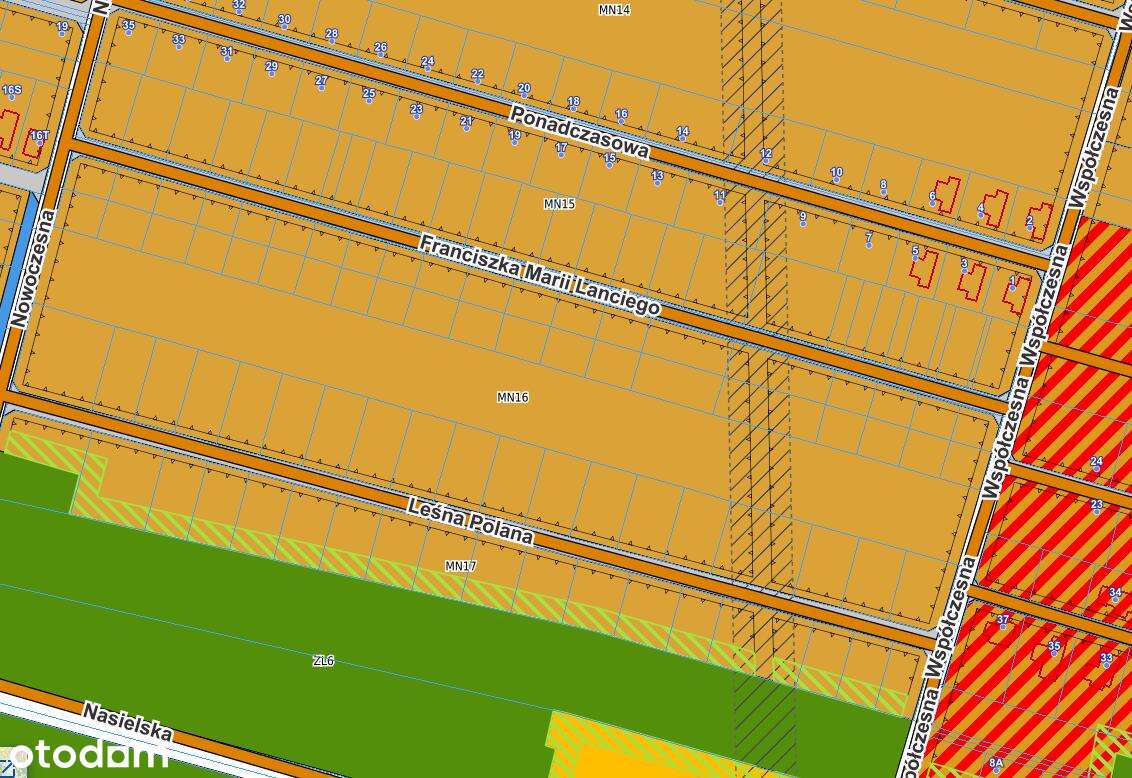
Task: Click address point marker 8A
Action: point(996,764)
